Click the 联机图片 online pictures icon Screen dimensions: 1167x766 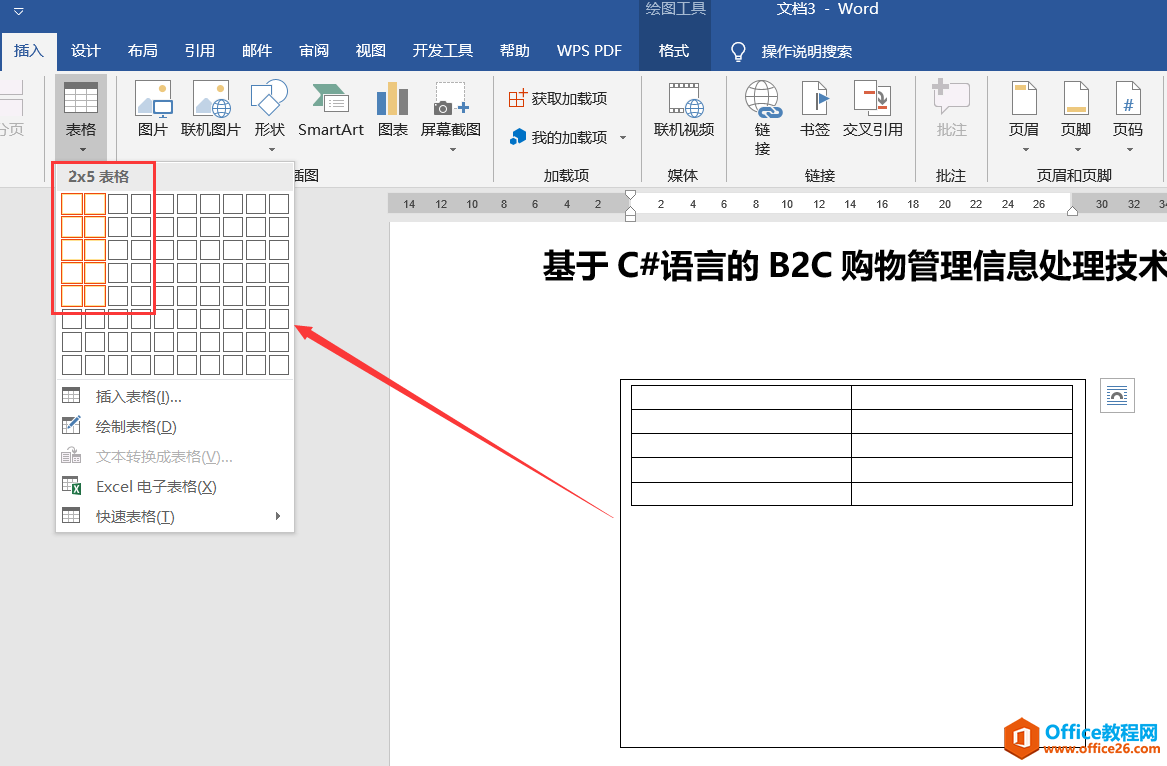pyautogui.click(x=211, y=109)
